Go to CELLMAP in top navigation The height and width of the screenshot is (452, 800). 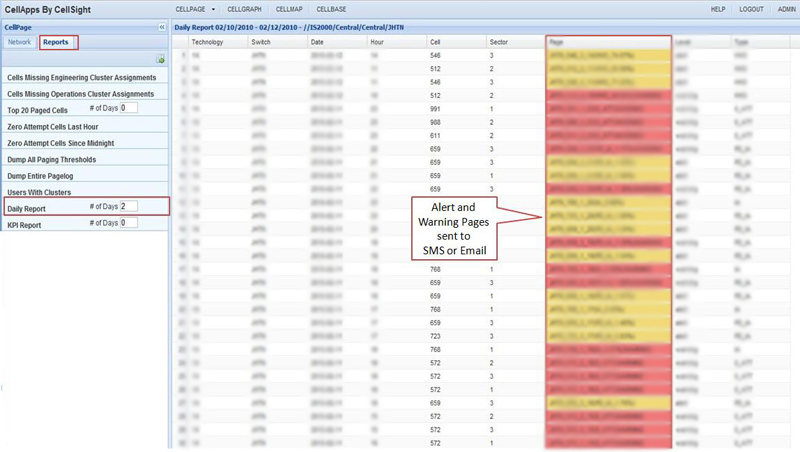click(x=288, y=9)
